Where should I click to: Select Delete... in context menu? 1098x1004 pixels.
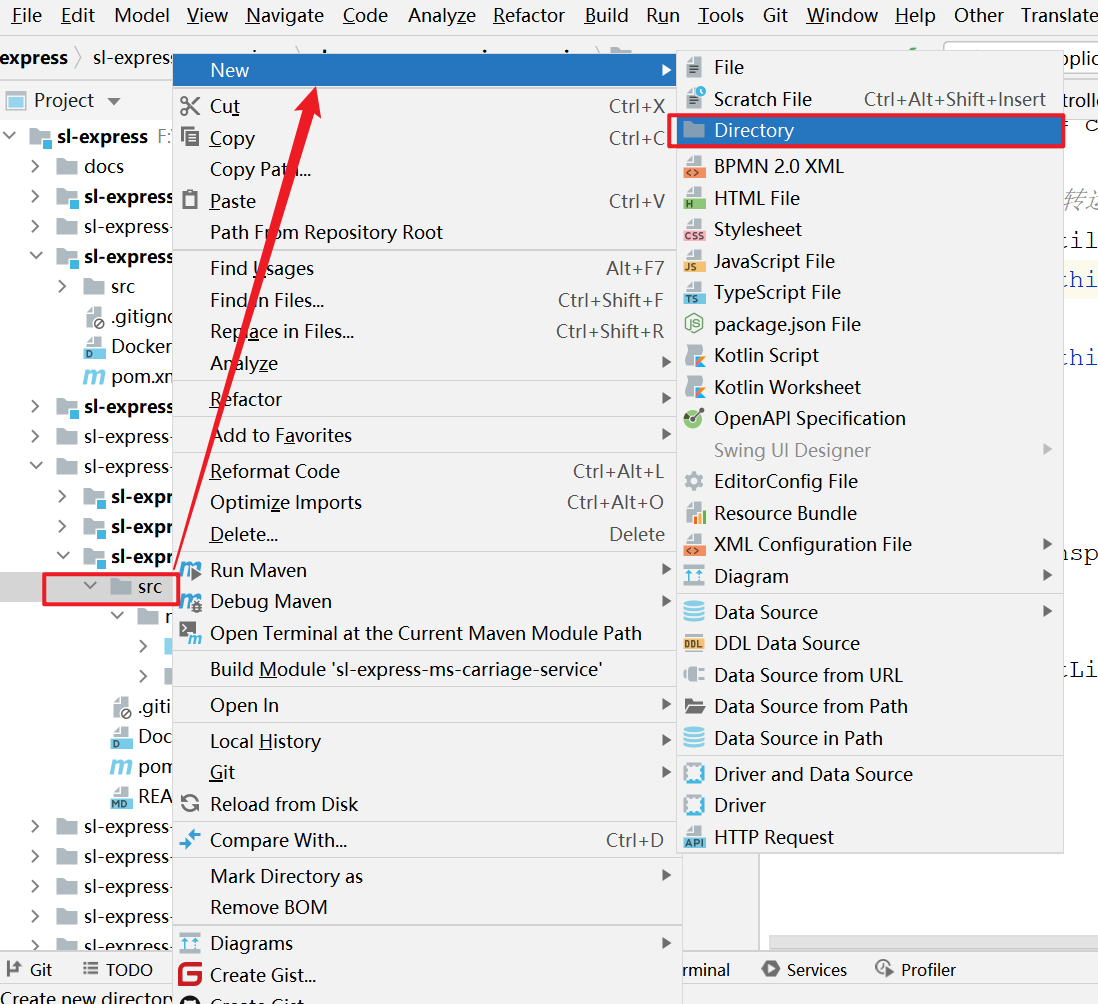click(426, 534)
